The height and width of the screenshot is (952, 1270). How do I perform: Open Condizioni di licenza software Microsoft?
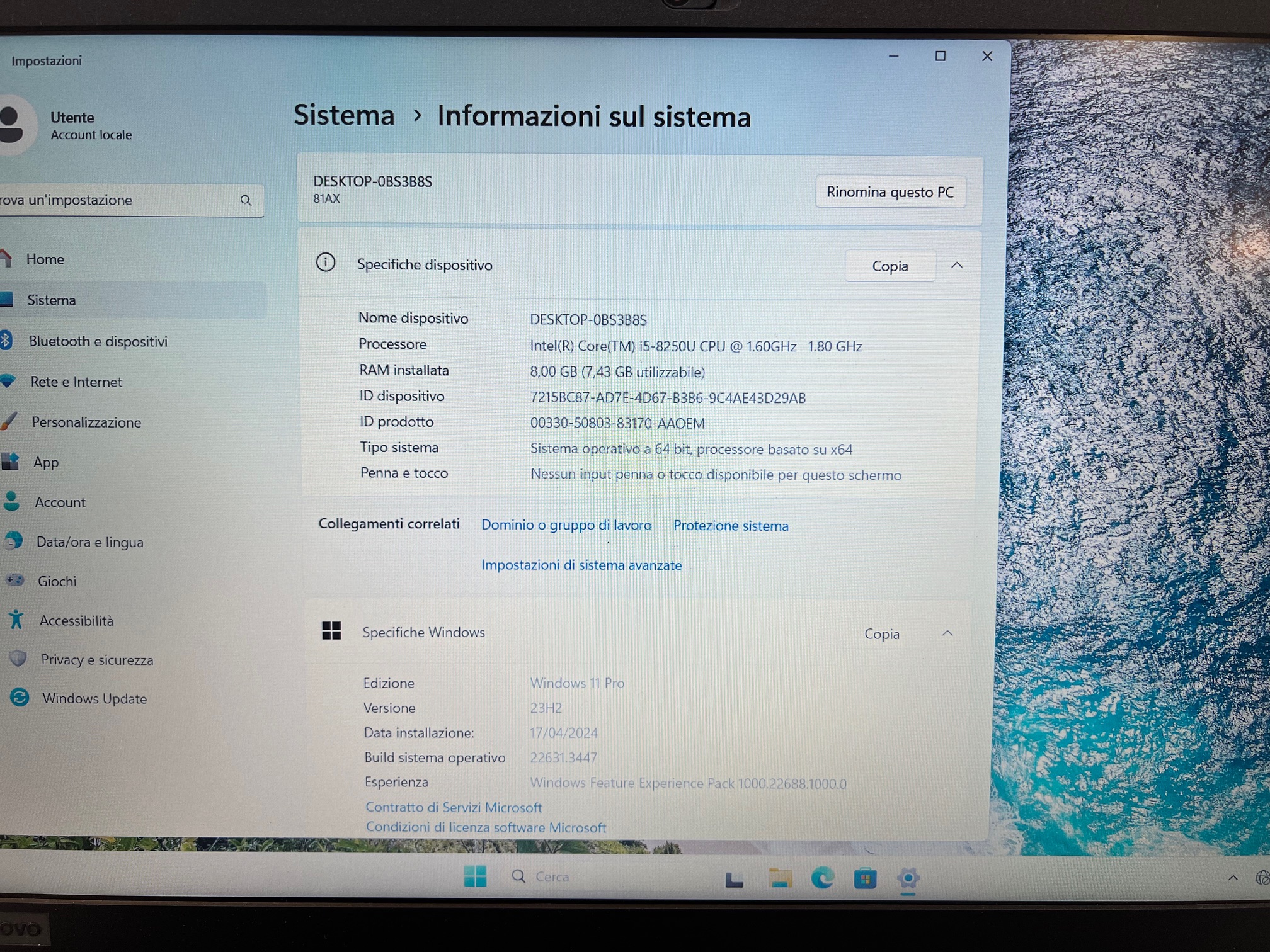486,827
